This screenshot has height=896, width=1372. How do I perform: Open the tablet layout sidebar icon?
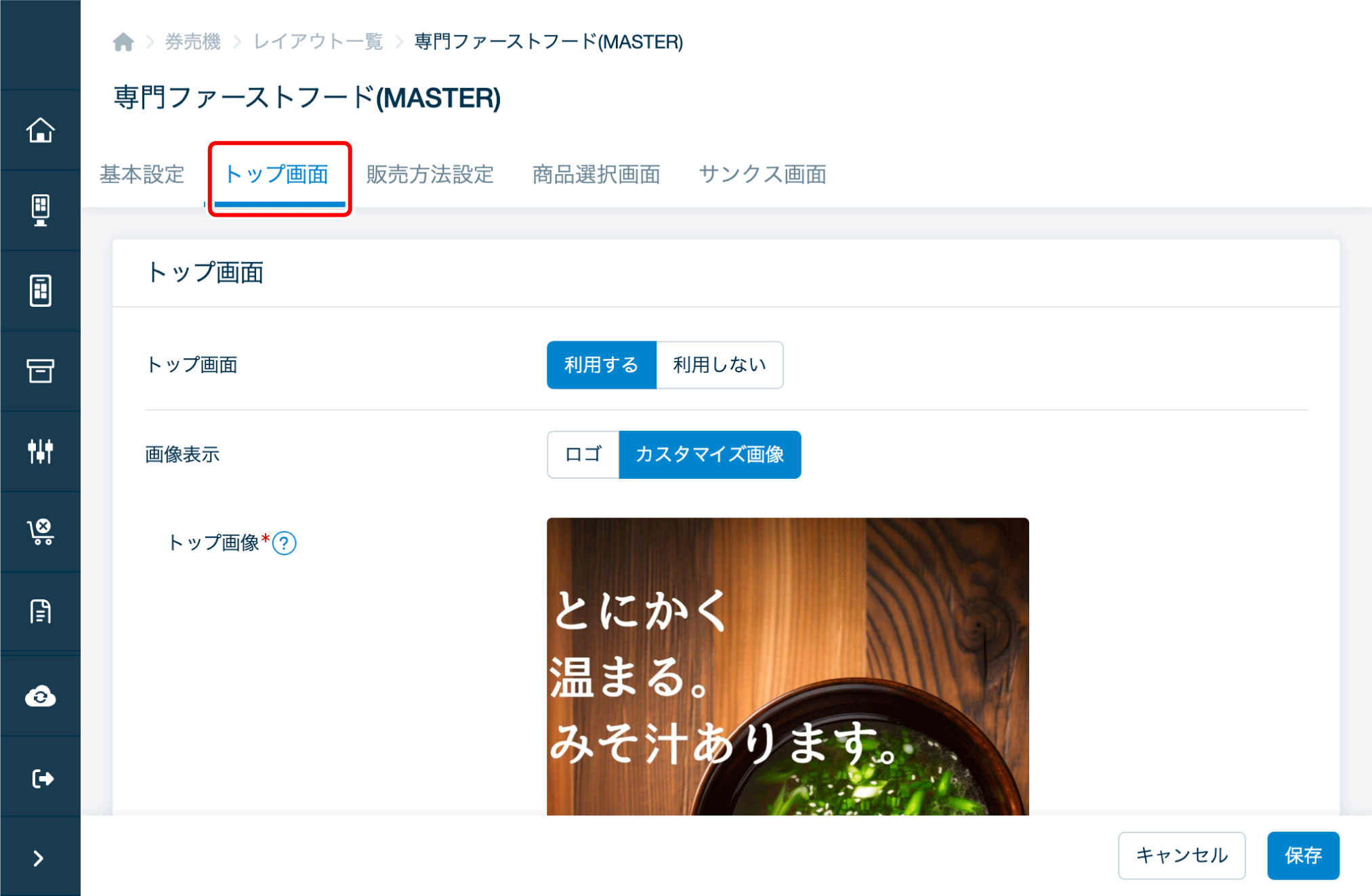tap(41, 291)
